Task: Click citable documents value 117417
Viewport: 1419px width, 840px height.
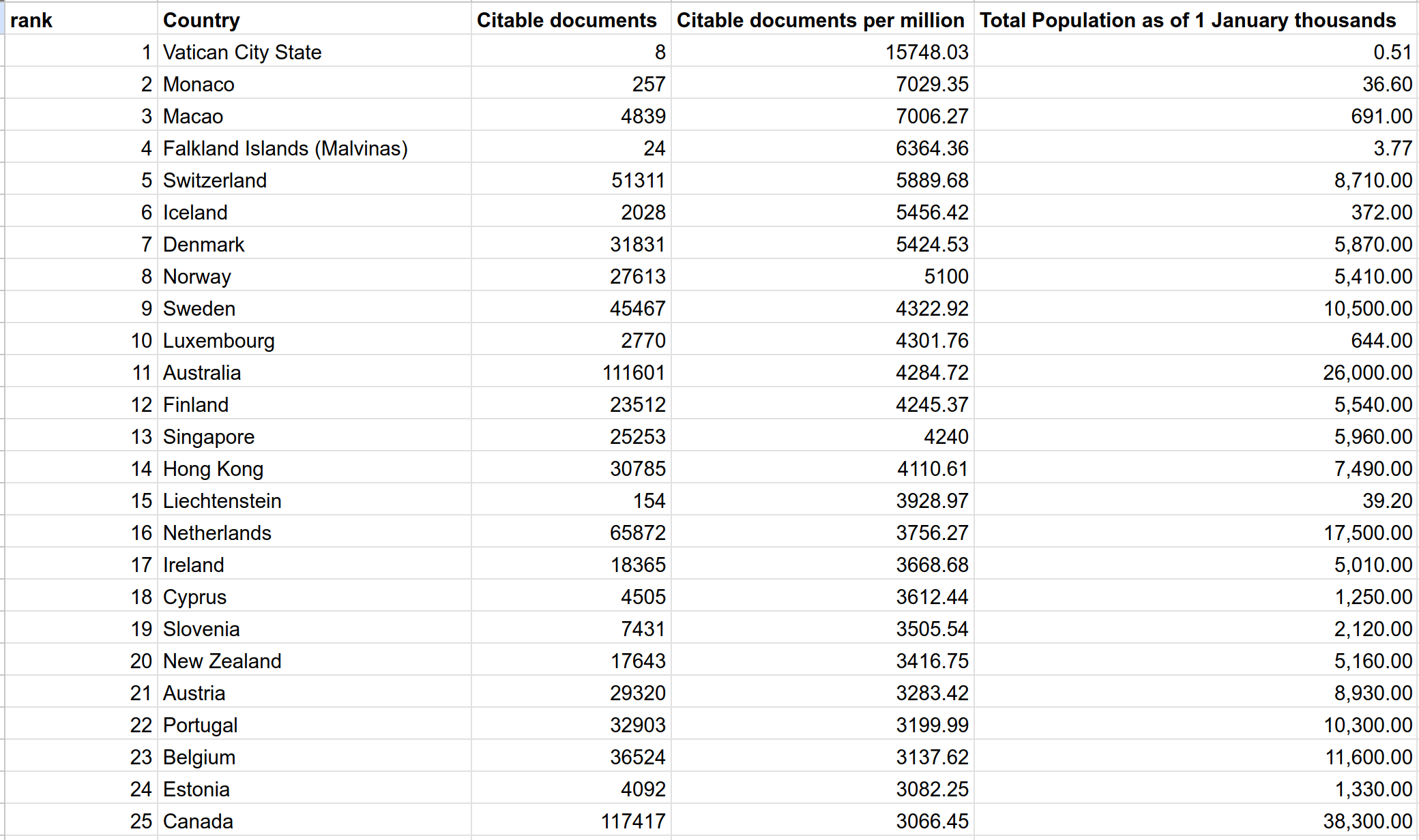Action: [571, 820]
